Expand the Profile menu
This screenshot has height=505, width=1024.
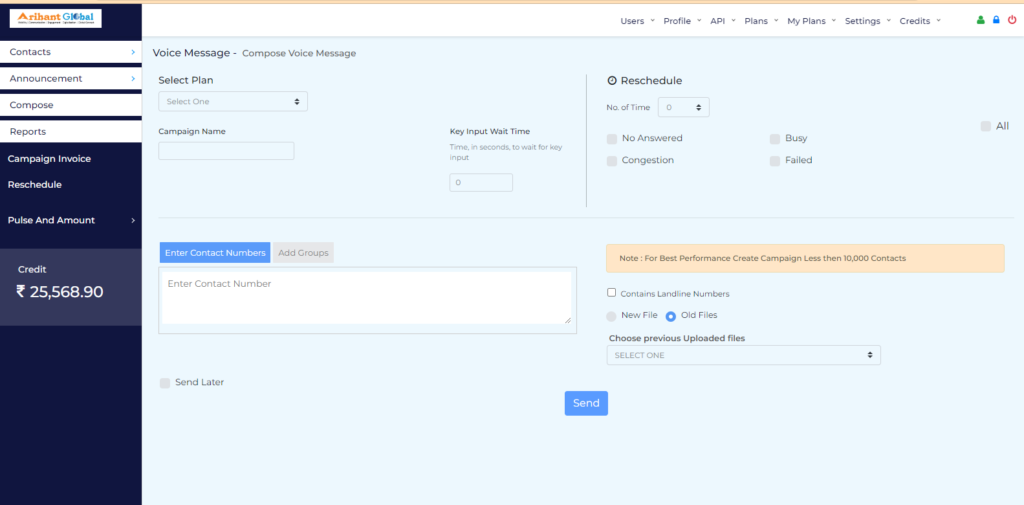tap(682, 21)
